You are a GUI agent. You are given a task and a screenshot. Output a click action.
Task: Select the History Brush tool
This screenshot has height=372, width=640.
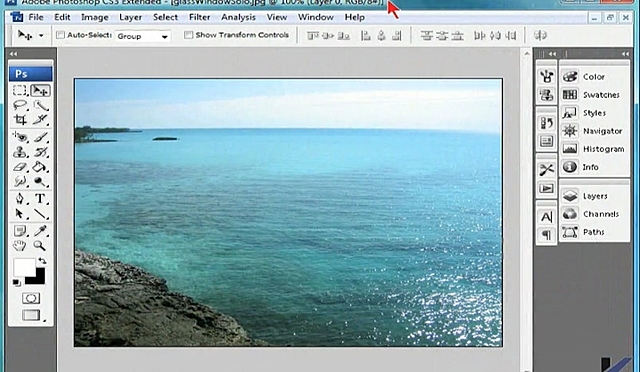40,152
